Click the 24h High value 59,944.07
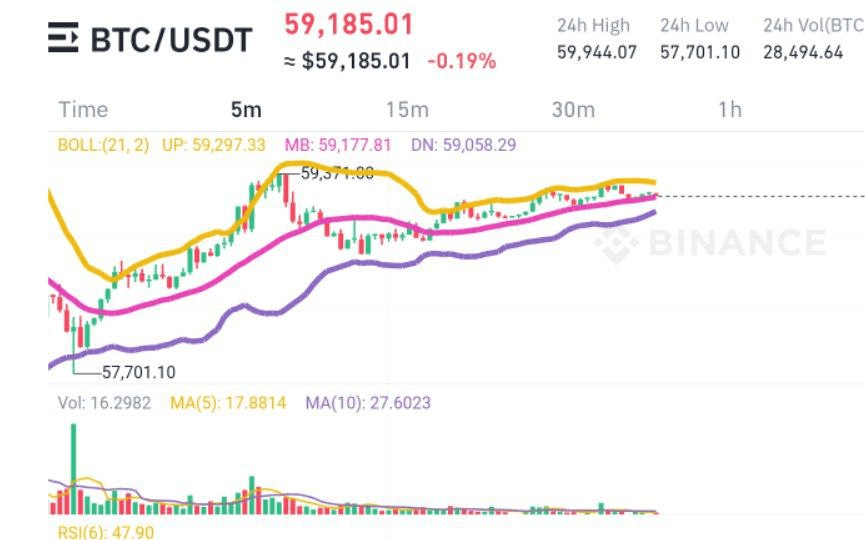Image resolution: width=865 pixels, height=540 pixels. [597, 52]
